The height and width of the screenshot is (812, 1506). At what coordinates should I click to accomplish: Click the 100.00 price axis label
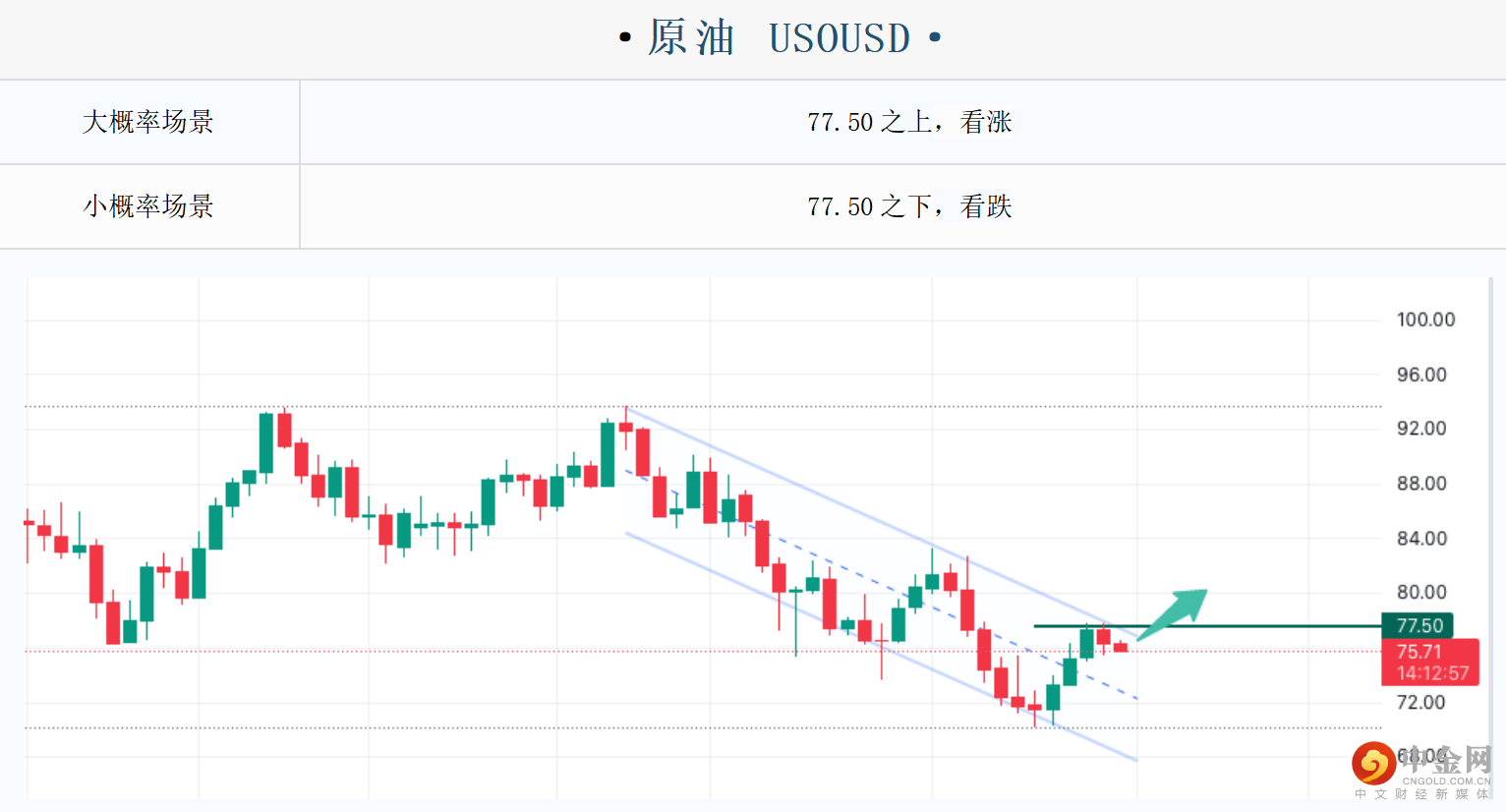[x=1425, y=319]
